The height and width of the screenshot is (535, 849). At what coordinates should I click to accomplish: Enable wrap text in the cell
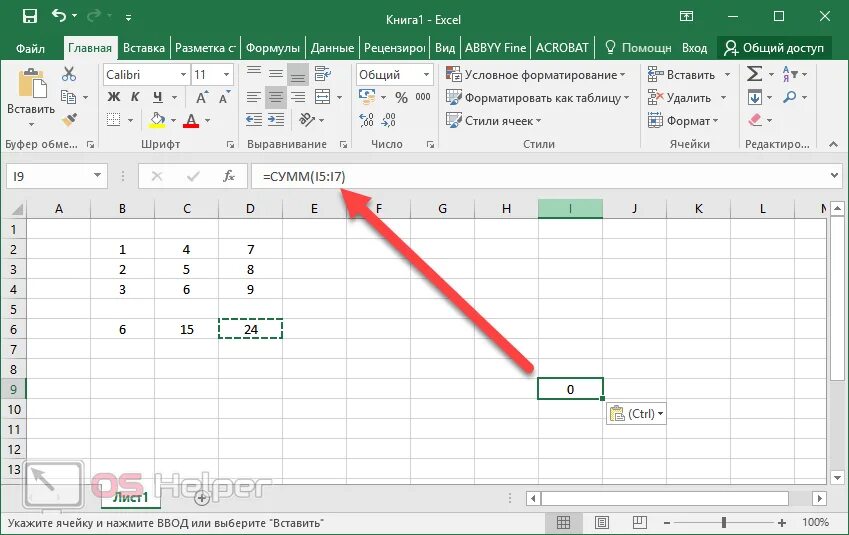click(323, 74)
